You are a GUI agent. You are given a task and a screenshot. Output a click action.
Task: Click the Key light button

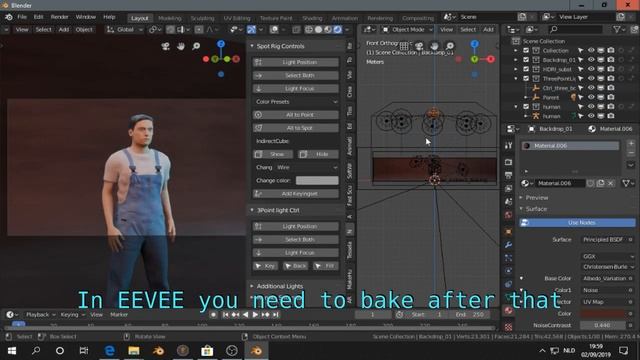point(265,266)
